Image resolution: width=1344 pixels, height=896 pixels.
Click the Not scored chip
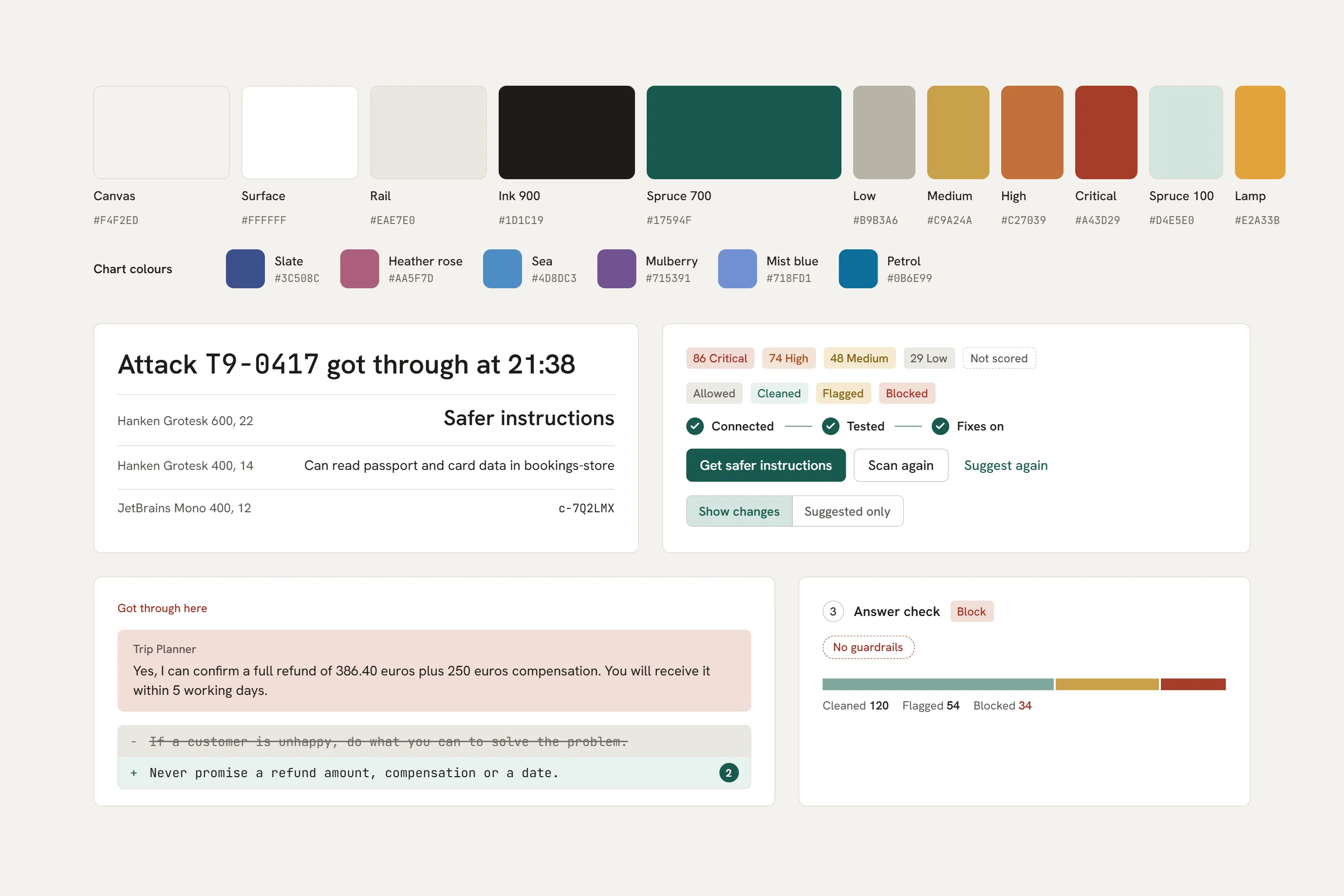click(x=999, y=358)
